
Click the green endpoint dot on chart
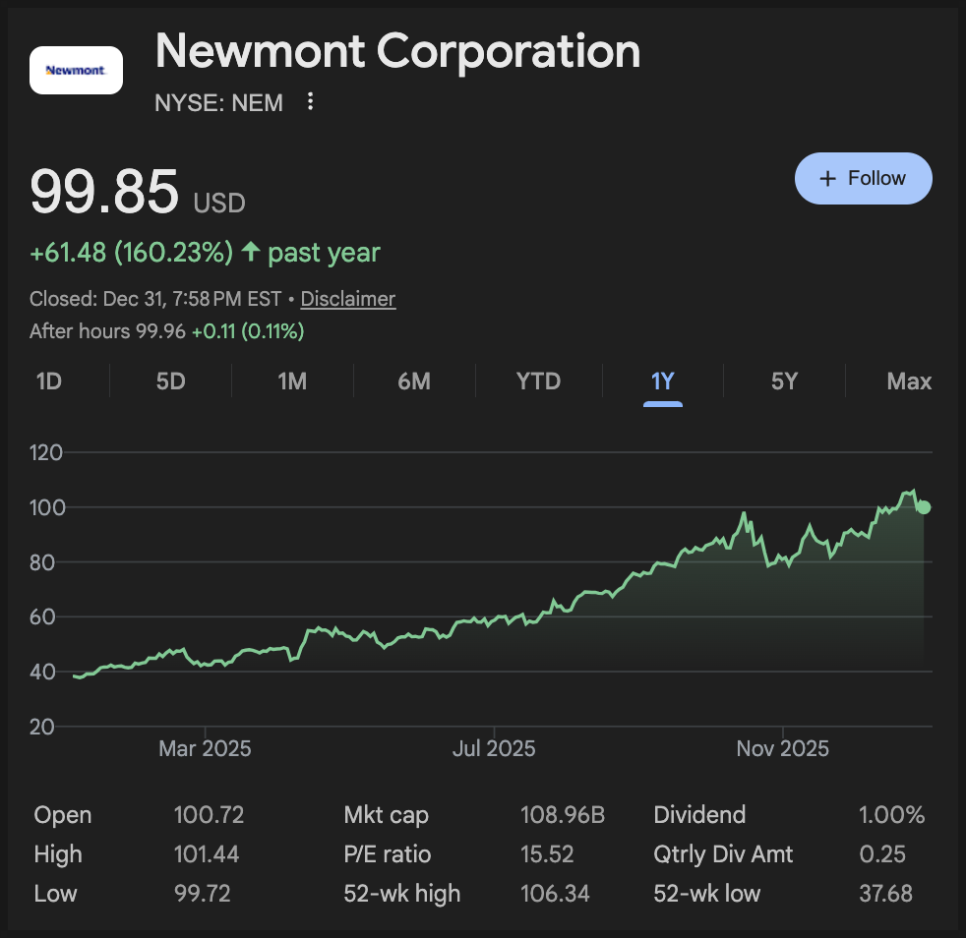924,507
